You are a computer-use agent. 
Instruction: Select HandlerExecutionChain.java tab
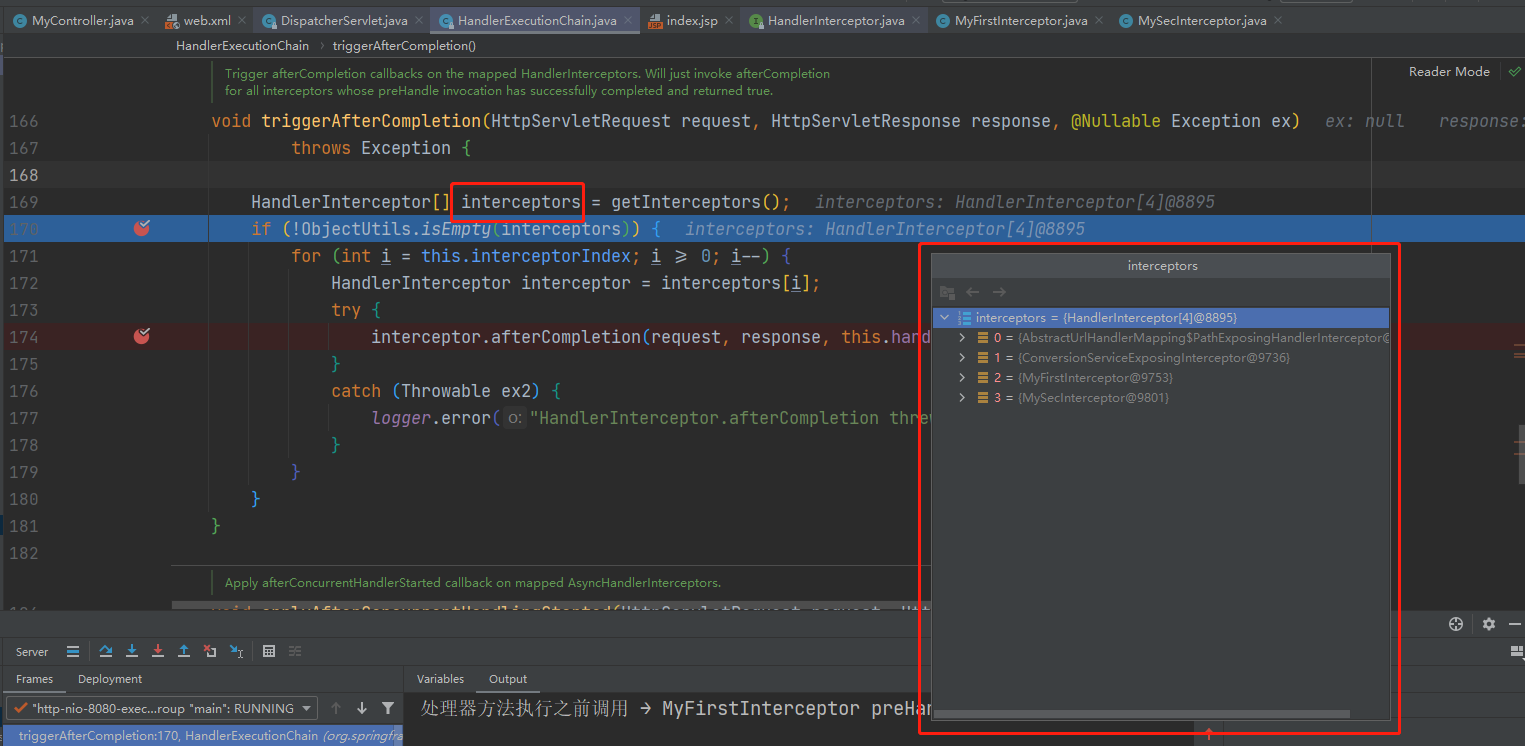click(537, 20)
